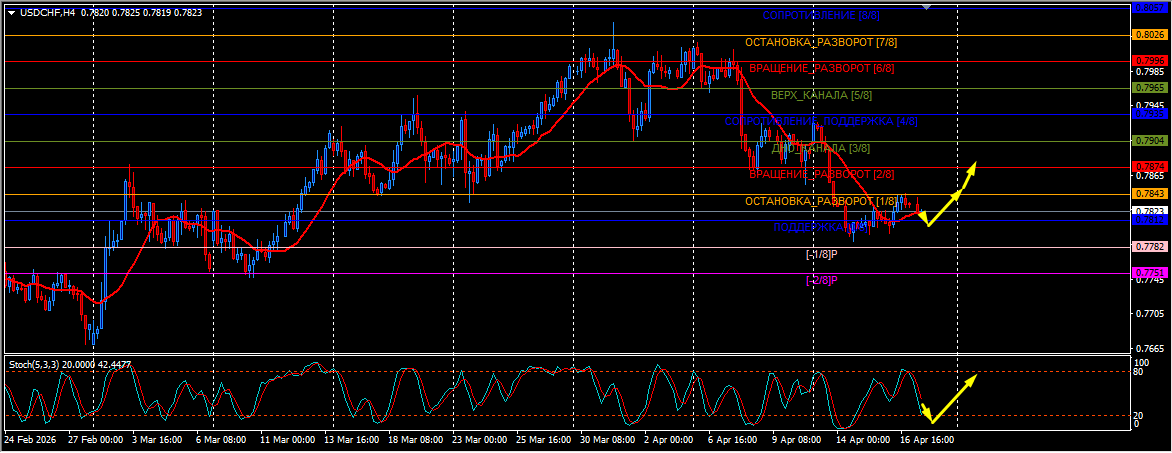Select the magenta [-2/8]P level label
The image size is (1172, 453).
(821, 280)
